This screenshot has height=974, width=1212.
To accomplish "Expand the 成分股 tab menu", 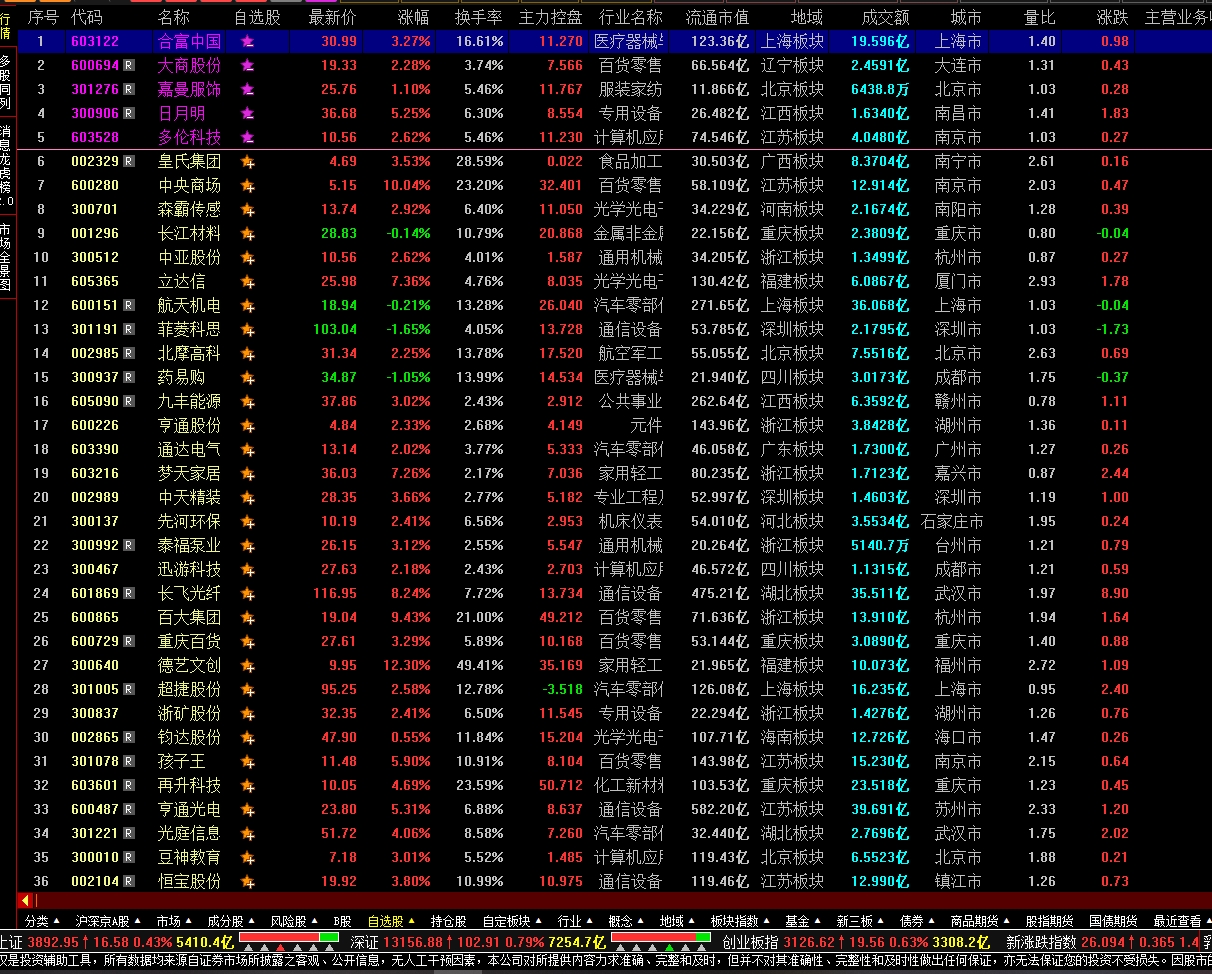I will point(231,921).
